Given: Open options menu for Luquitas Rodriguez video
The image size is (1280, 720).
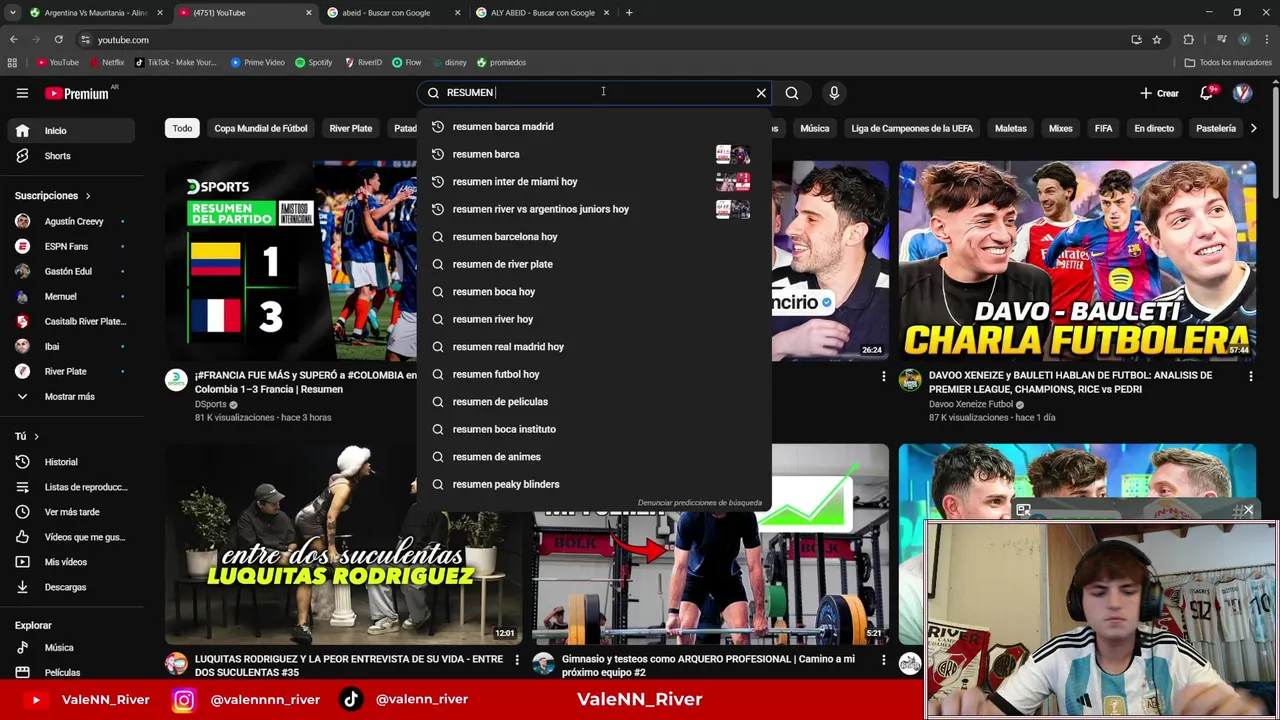Looking at the screenshot, I should [517, 660].
